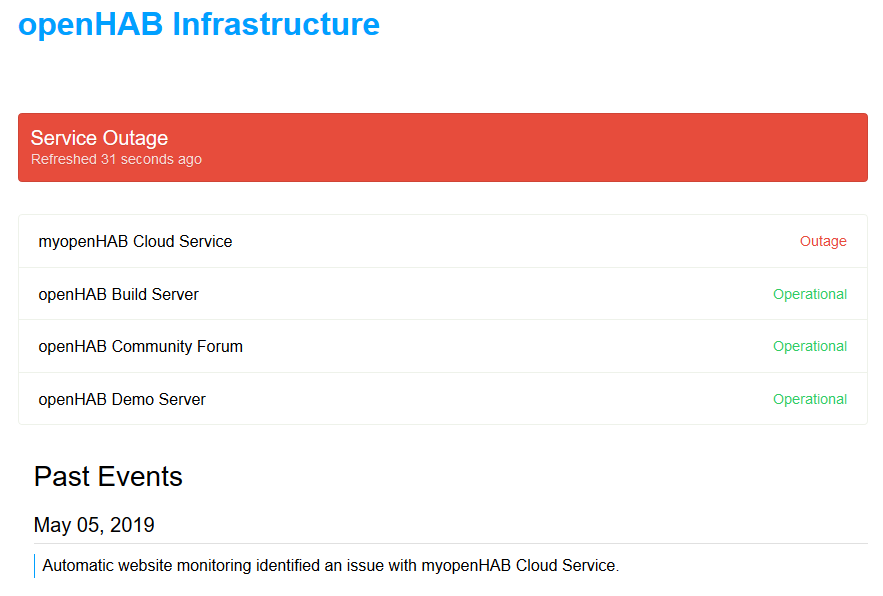This screenshot has width=883, height=596.
Task: Select the openHAB Build Server name
Action: click(x=118, y=294)
